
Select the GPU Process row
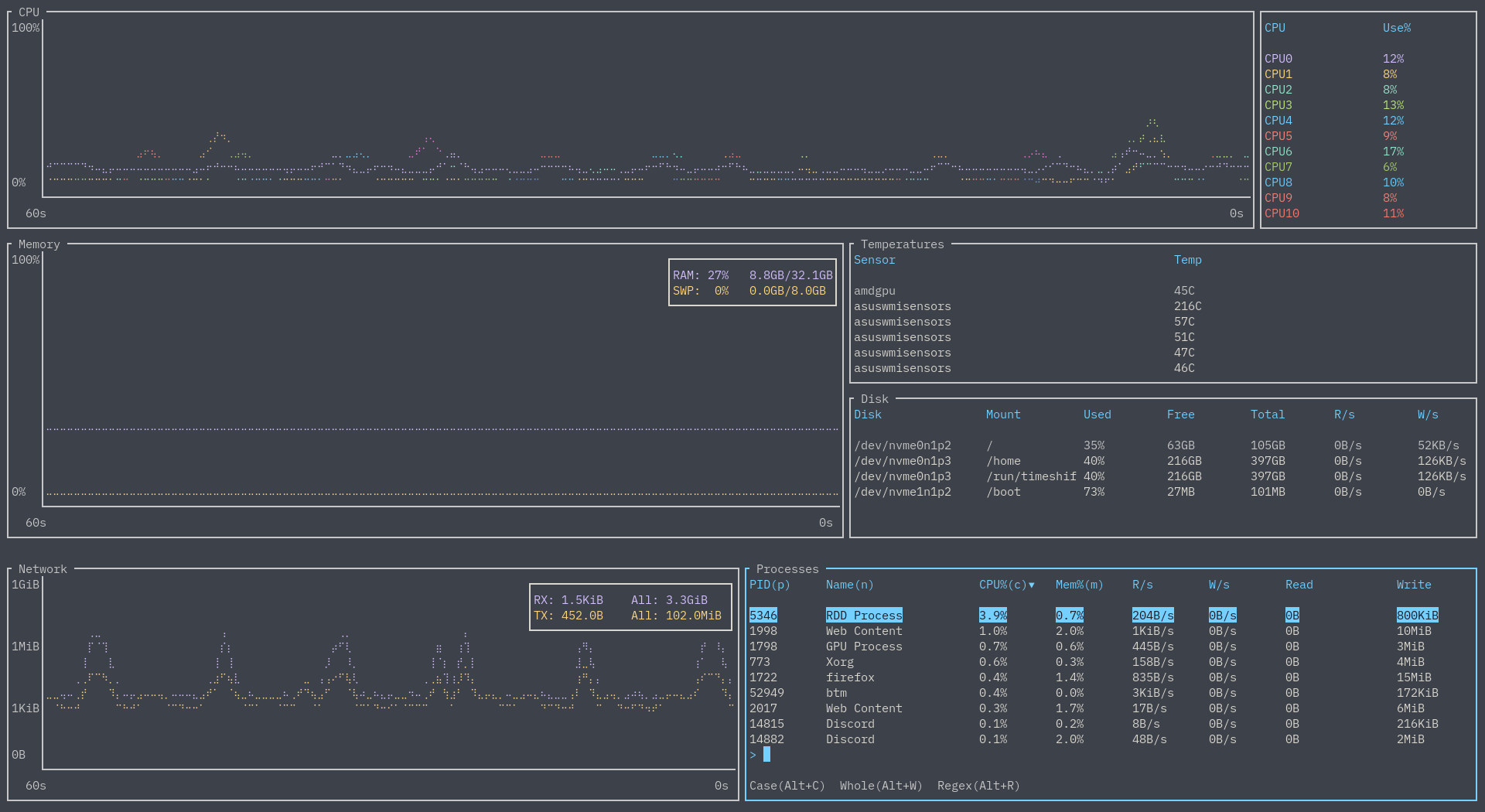1111,647
